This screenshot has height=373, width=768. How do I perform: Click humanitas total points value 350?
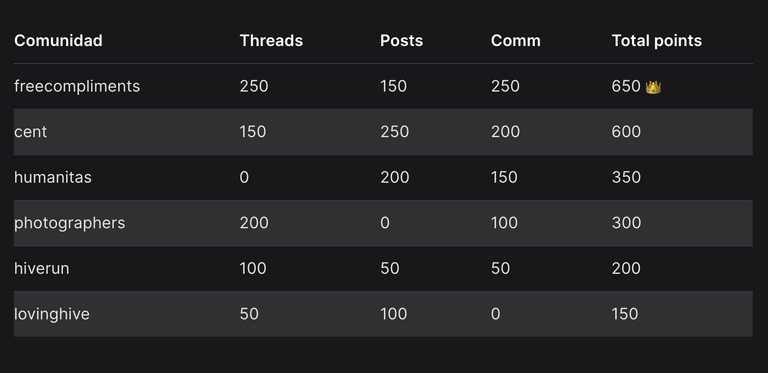(626, 177)
